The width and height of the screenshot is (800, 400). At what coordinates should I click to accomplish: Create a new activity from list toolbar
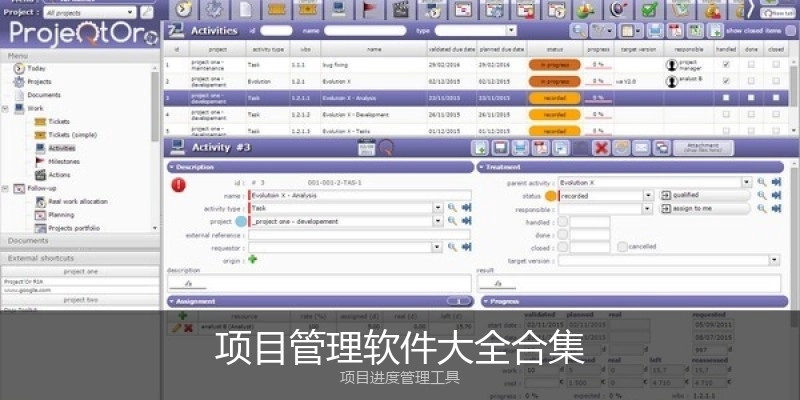(715, 31)
